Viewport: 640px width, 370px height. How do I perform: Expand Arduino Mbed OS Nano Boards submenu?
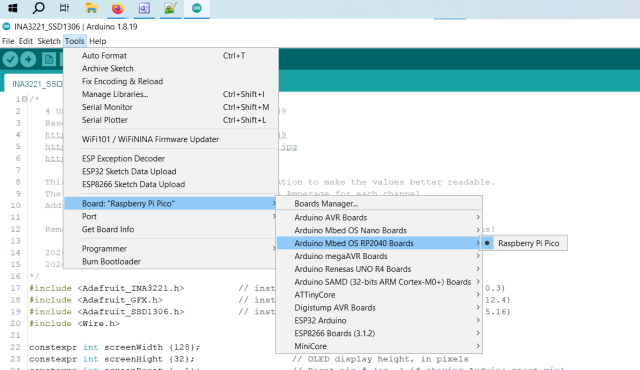pos(379,230)
